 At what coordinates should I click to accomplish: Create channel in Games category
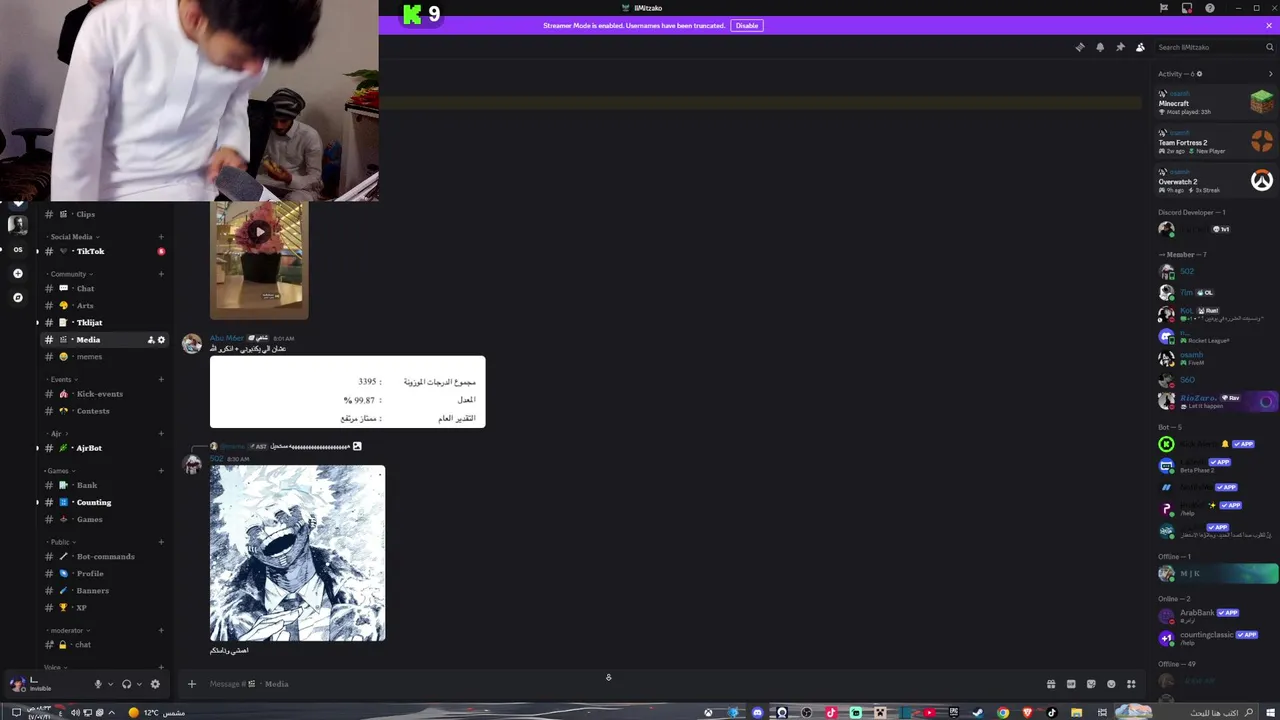(x=161, y=471)
